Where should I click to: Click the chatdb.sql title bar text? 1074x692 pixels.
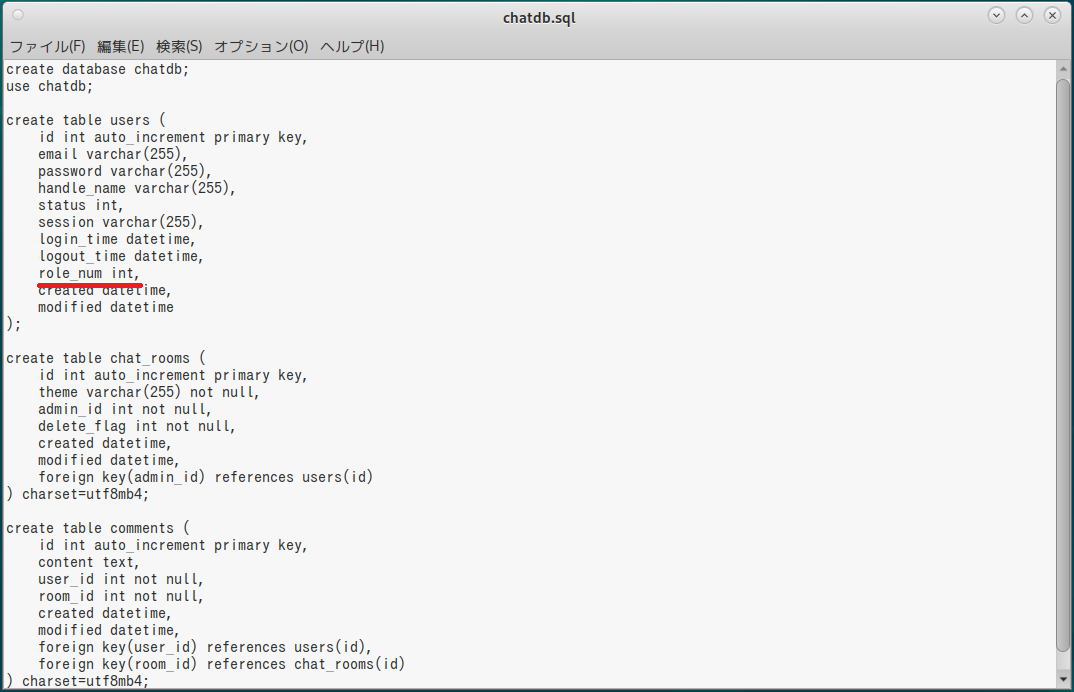pos(539,18)
